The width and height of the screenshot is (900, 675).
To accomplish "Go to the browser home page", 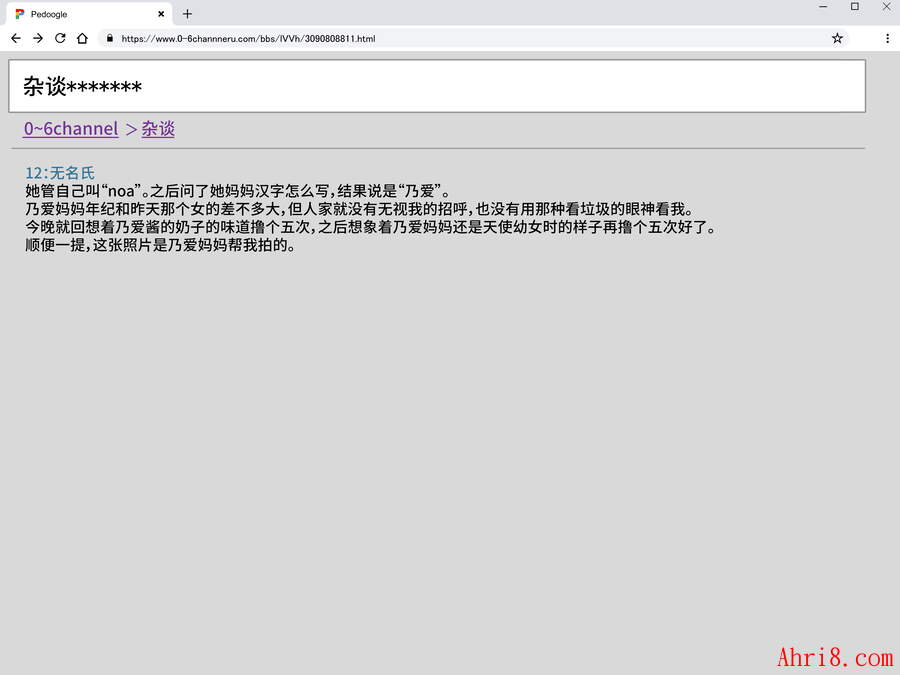I will point(82,38).
